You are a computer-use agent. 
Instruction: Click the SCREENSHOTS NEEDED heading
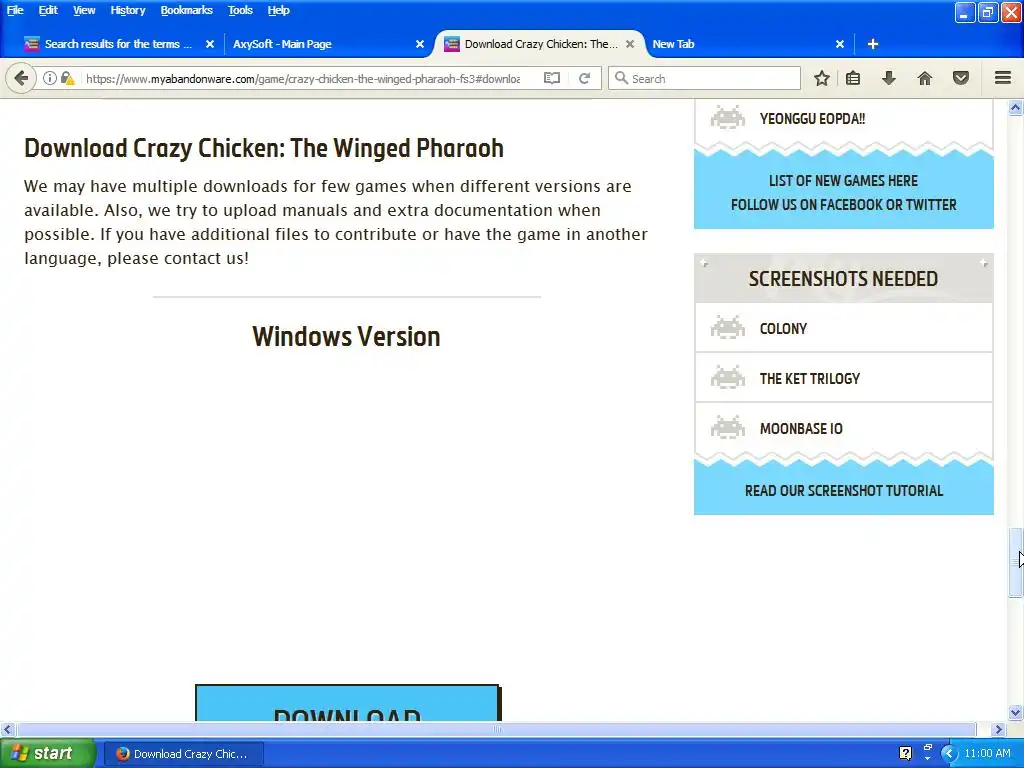(x=843, y=279)
